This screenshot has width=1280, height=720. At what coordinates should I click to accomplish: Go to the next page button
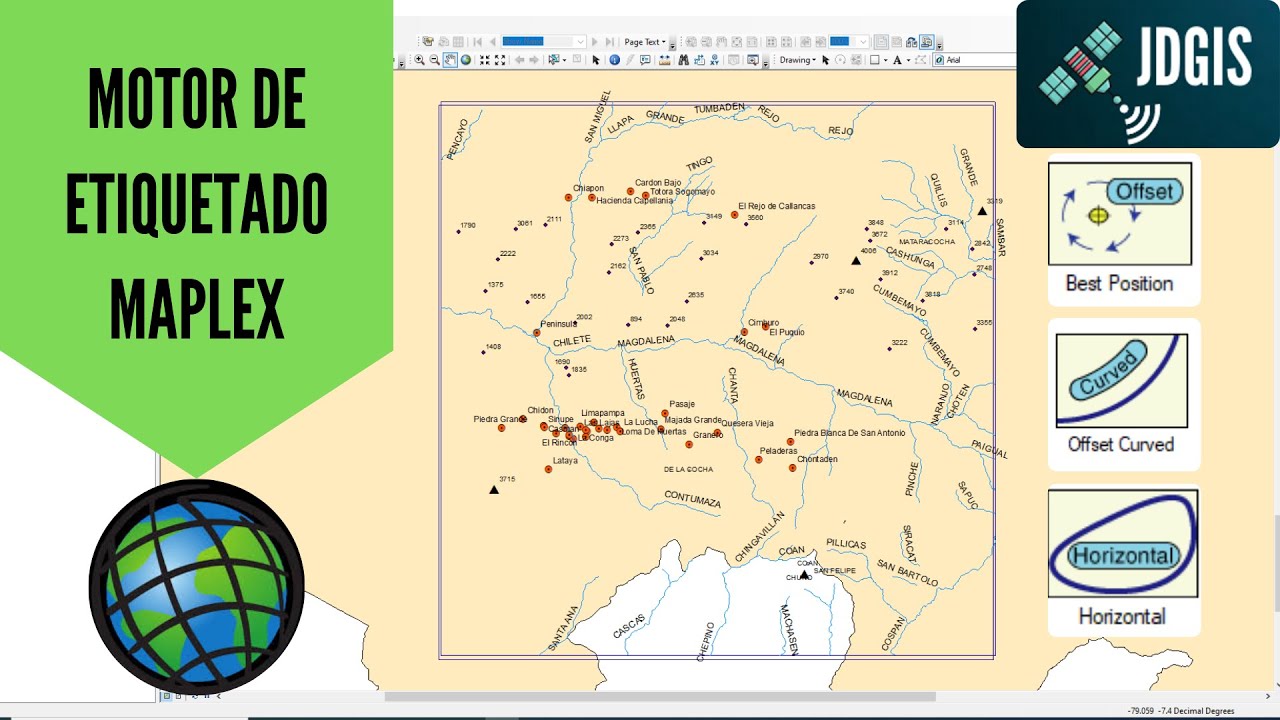pos(594,42)
